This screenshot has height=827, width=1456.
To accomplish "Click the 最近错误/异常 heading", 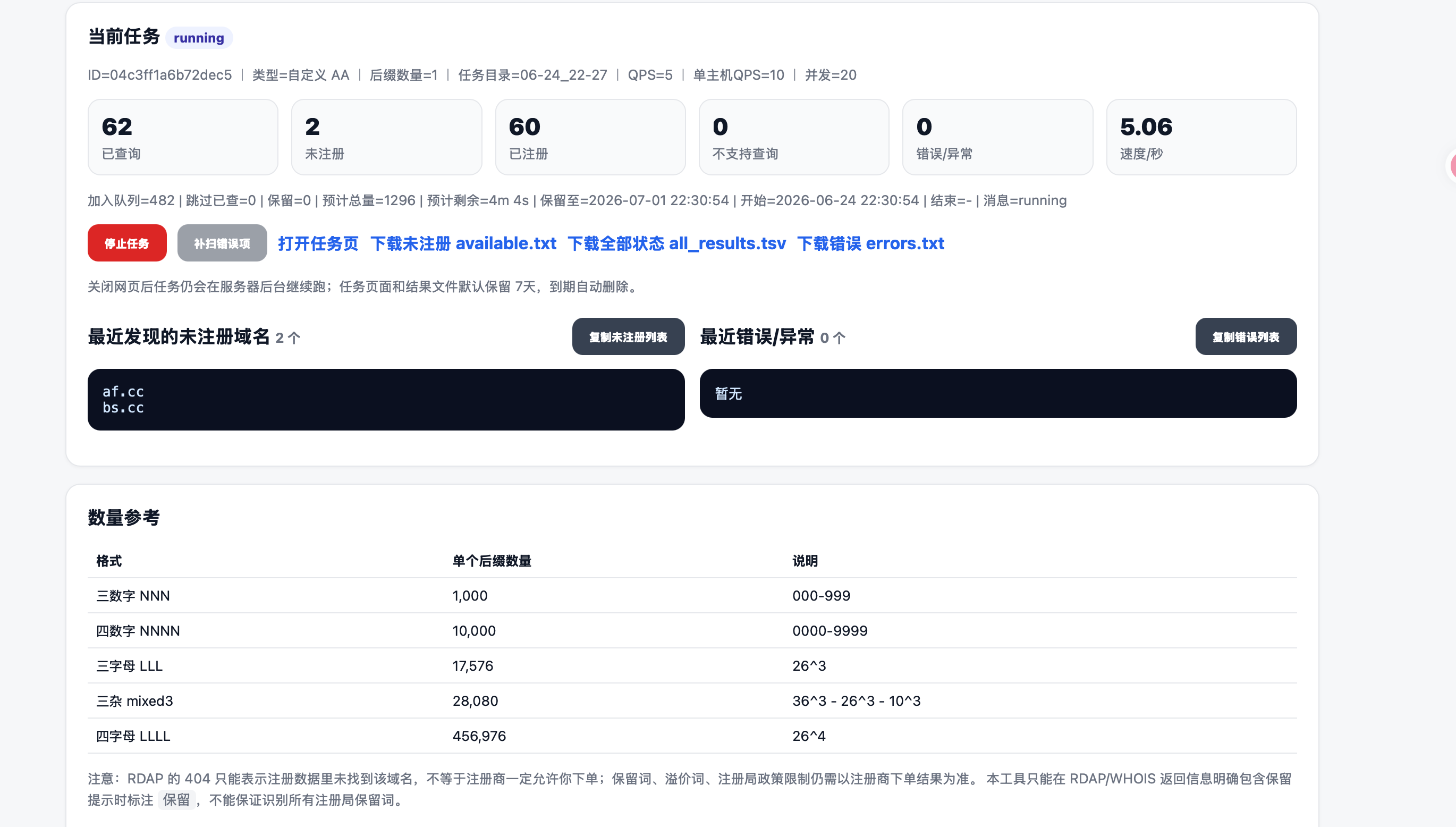I will (757, 337).
